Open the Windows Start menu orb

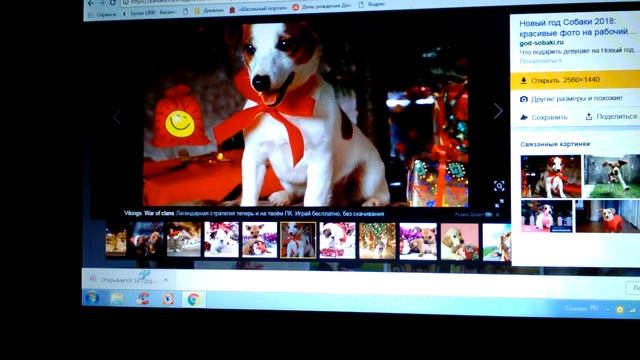(92, 298)
